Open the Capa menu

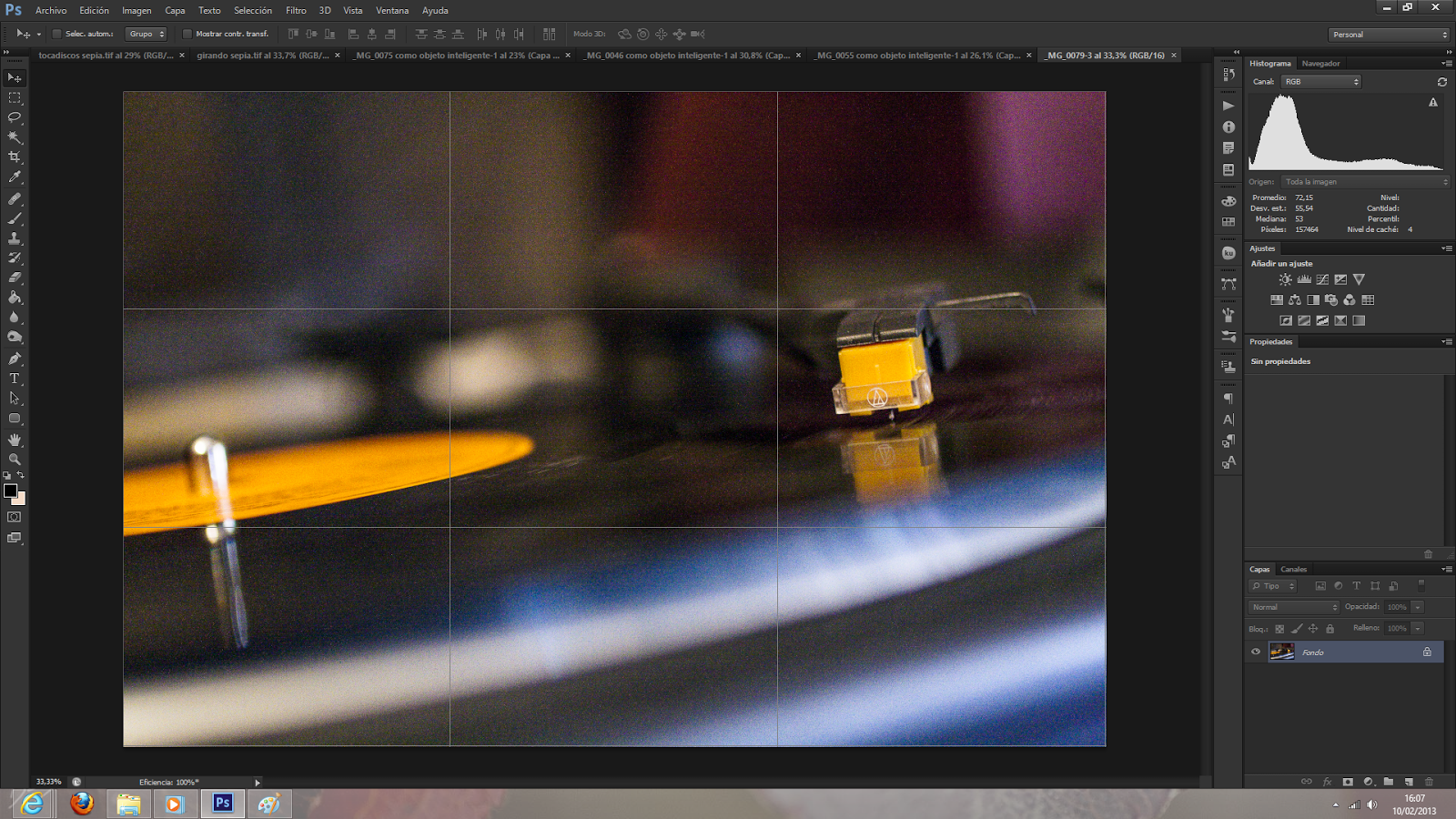(x=175, y=11)
